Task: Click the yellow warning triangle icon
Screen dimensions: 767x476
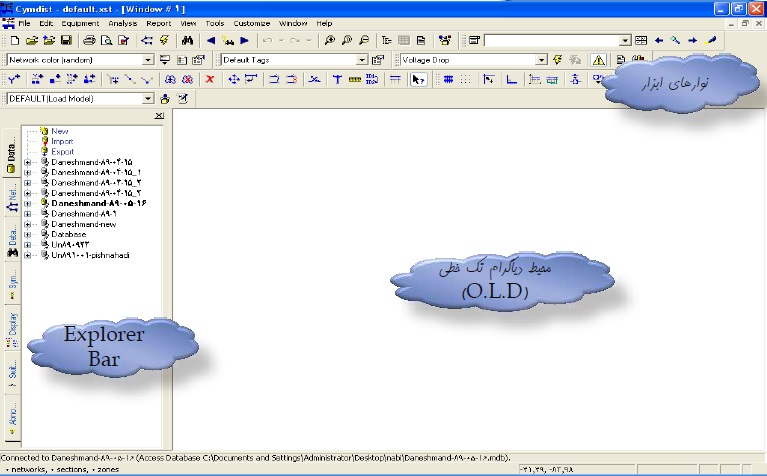Action: 598,60
